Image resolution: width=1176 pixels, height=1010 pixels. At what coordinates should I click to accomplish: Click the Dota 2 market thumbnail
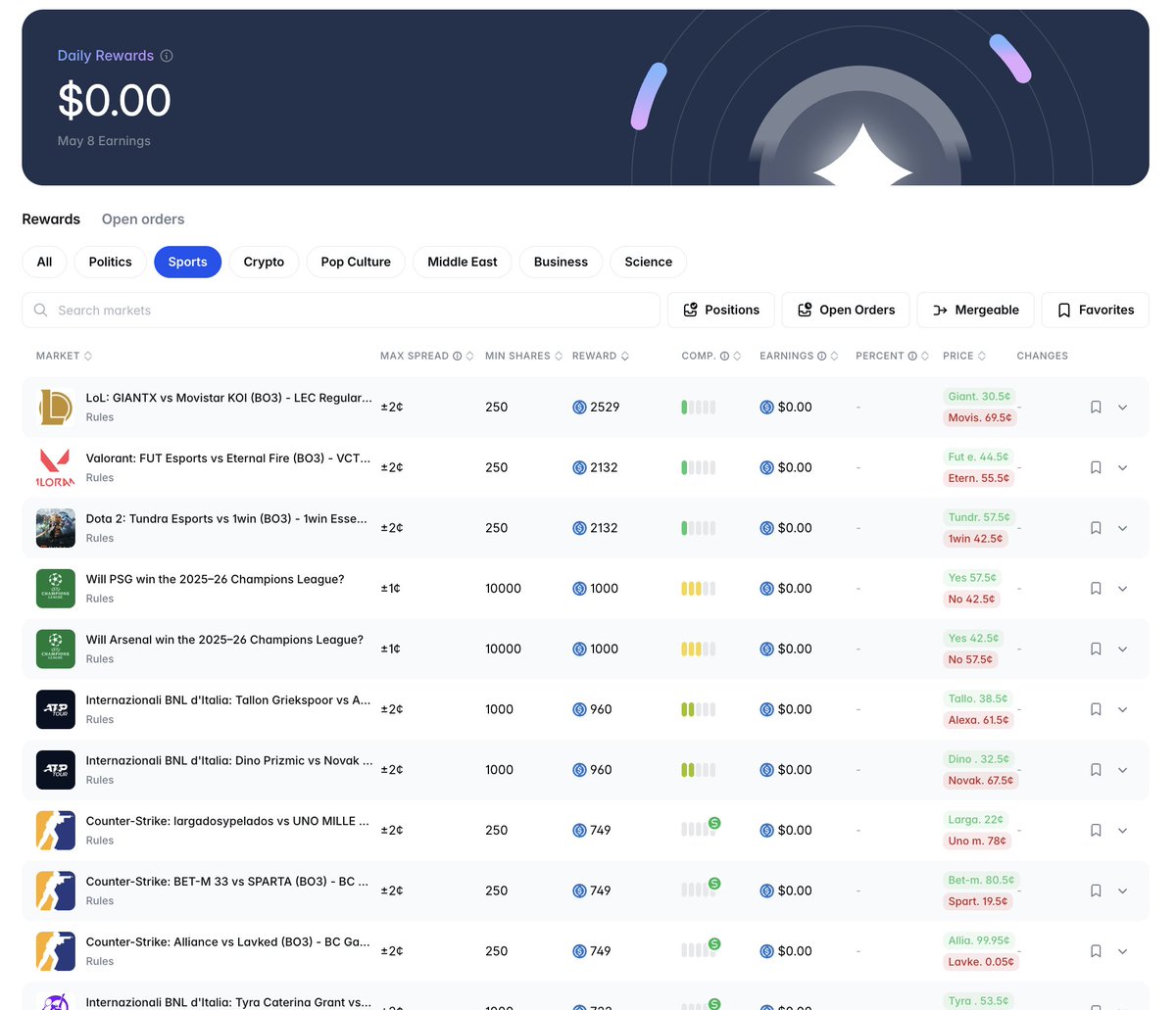point(56,528)
